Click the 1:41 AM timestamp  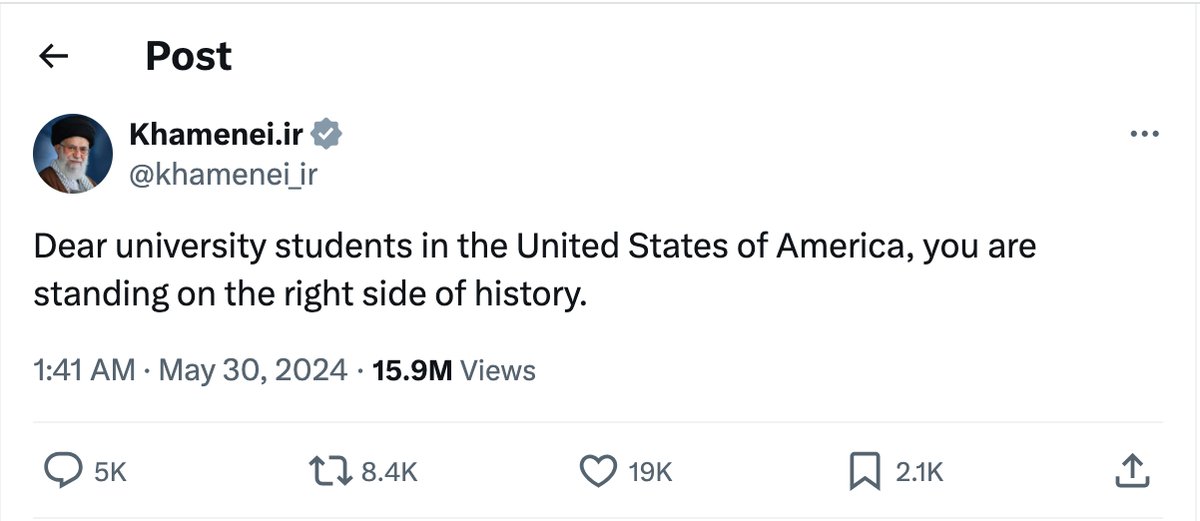pyautogui.click(x=84, y=371)
